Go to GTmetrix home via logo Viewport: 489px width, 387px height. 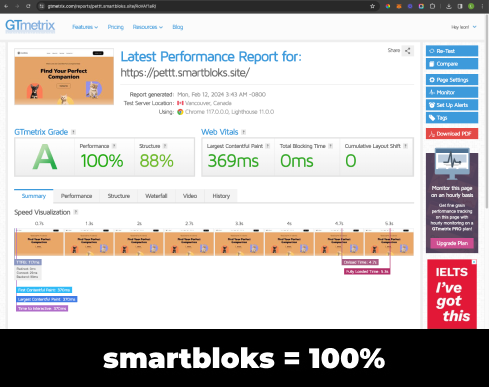[x=30, y=26]
